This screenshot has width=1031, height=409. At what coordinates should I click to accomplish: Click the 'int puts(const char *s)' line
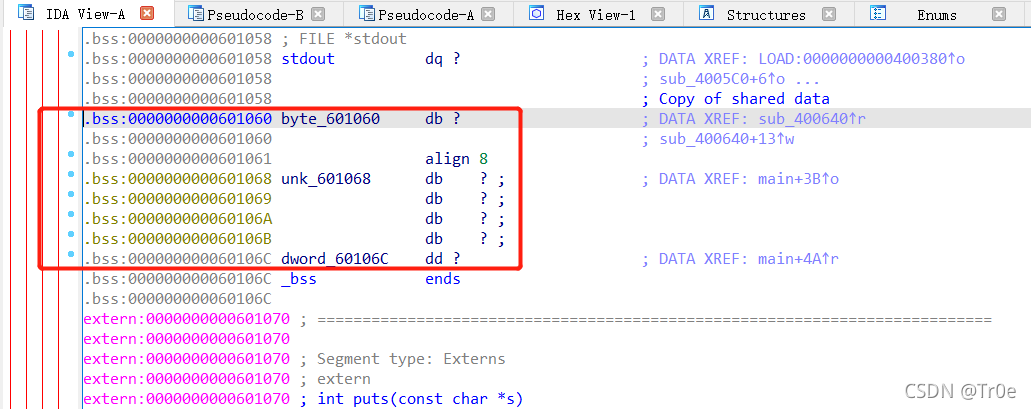click(412, 398)
